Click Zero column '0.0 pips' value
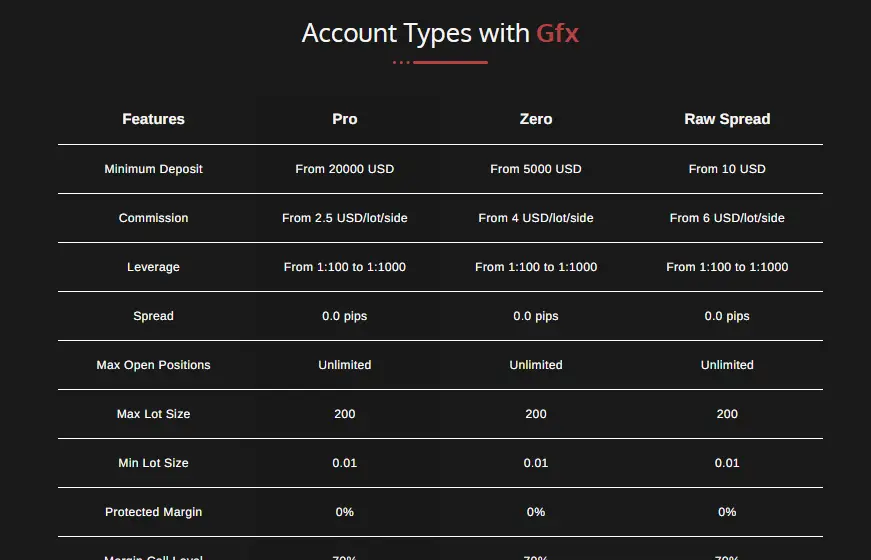This screenshot has width=871, height=560. (535, 316)
